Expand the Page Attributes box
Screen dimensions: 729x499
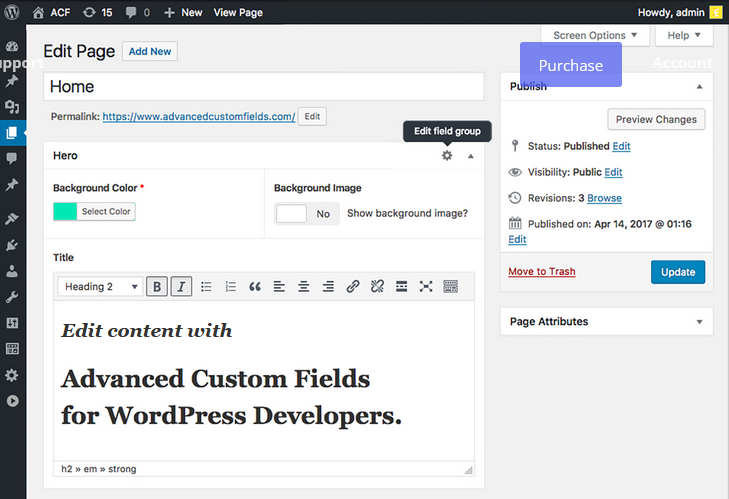tap(699, 322)
